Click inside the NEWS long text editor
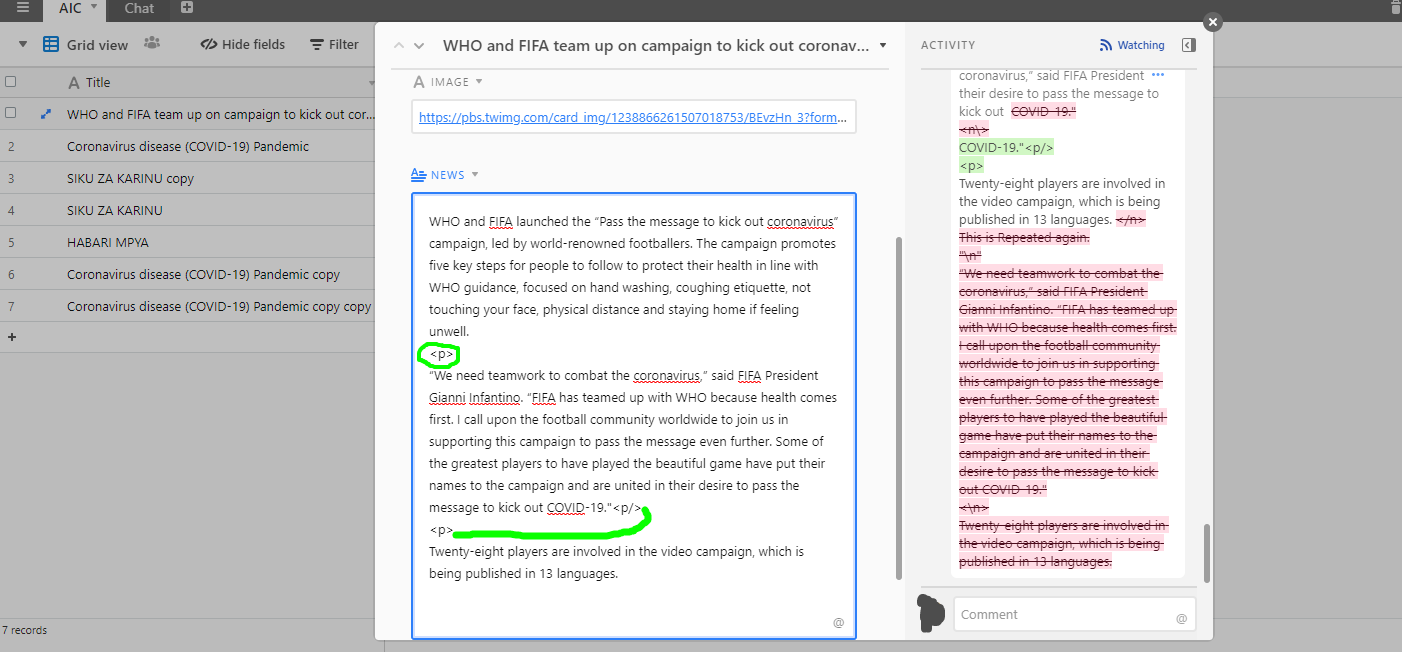The image size is (1402, 652). (634, 415)
